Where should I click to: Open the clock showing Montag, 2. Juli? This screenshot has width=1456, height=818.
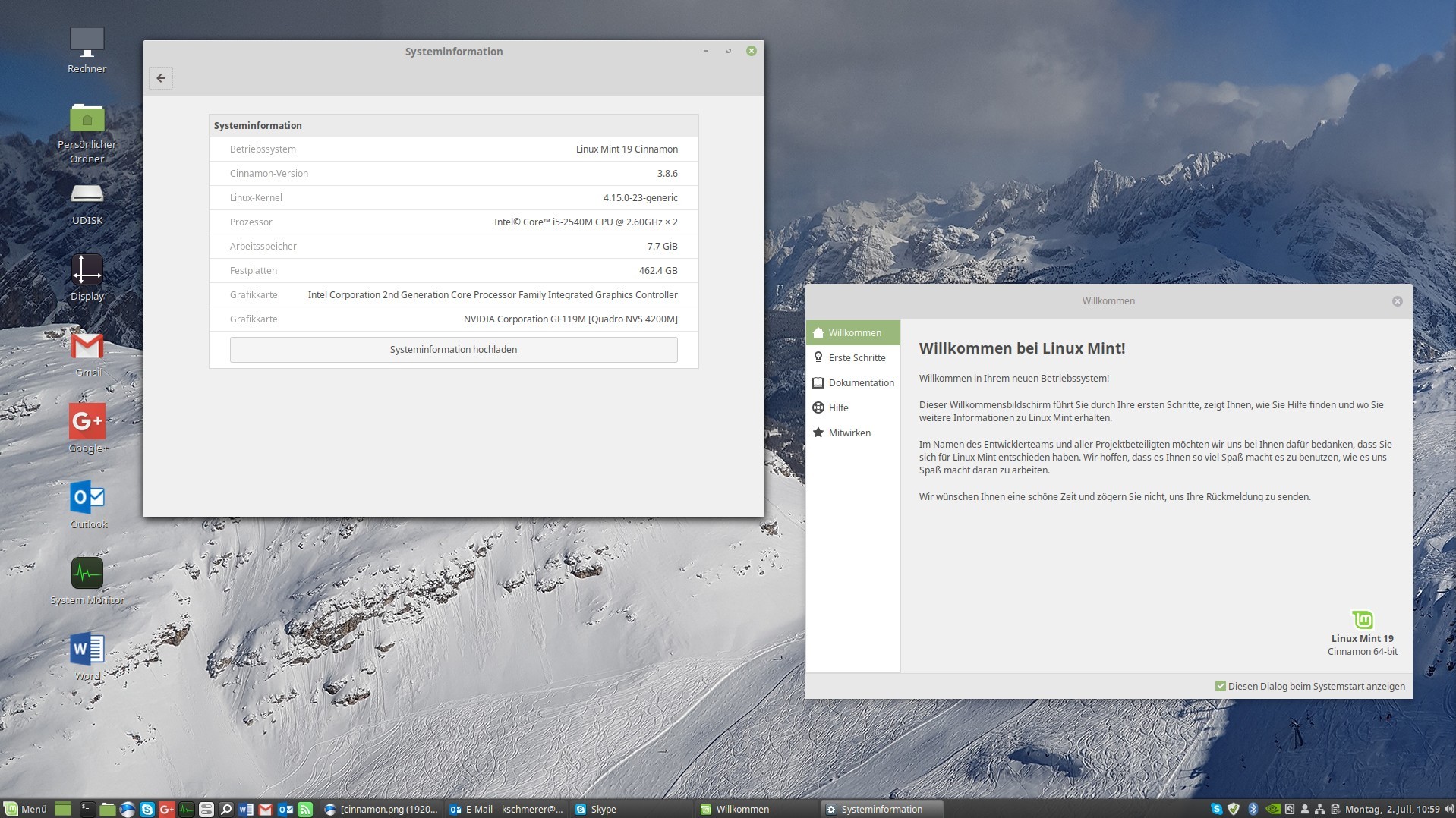pyautogui.click(x=1392, y=809)
